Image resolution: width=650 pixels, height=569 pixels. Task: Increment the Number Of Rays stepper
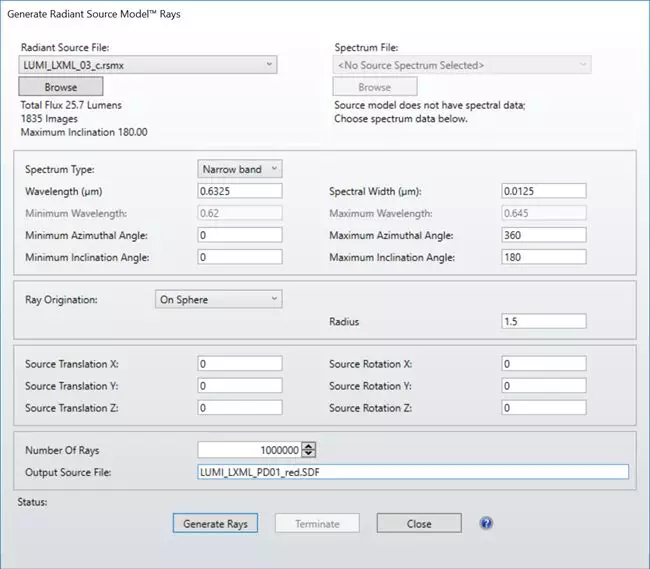(x=310, y=446)
